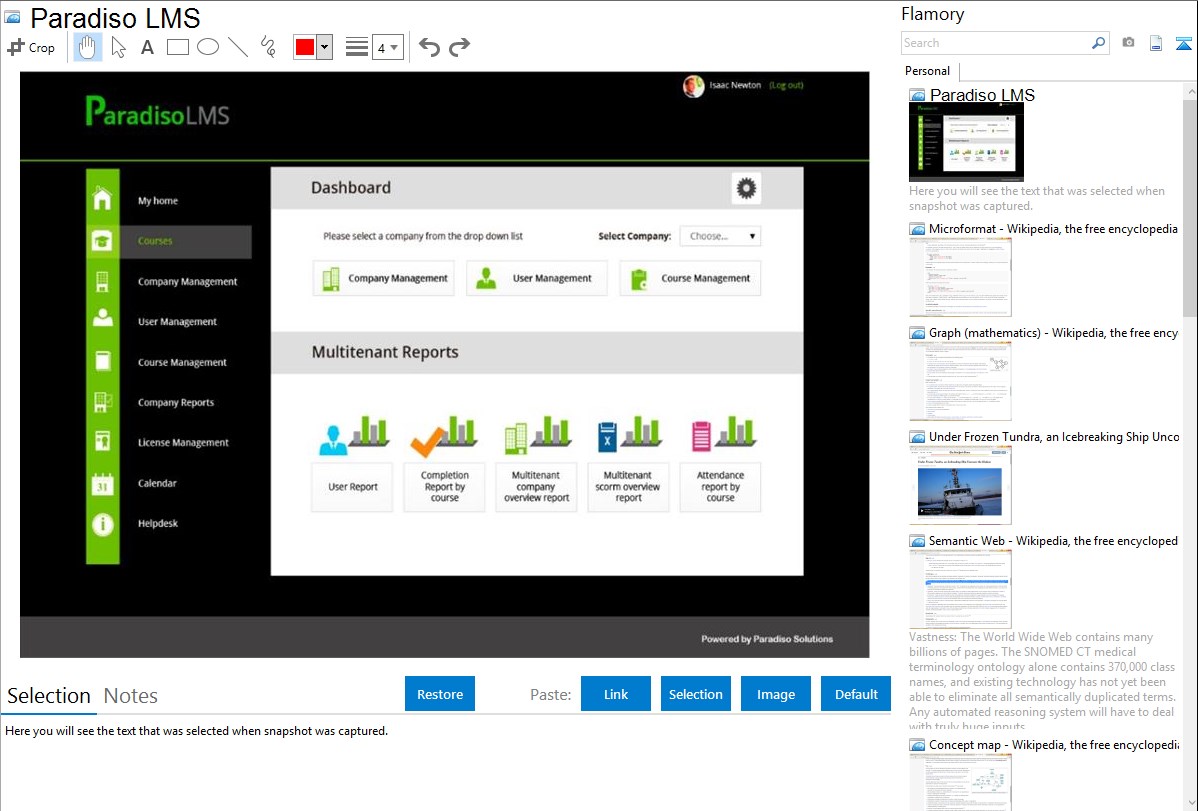
Task: Click the Multitenant scorm overview report icon
Action: [628, 436]
